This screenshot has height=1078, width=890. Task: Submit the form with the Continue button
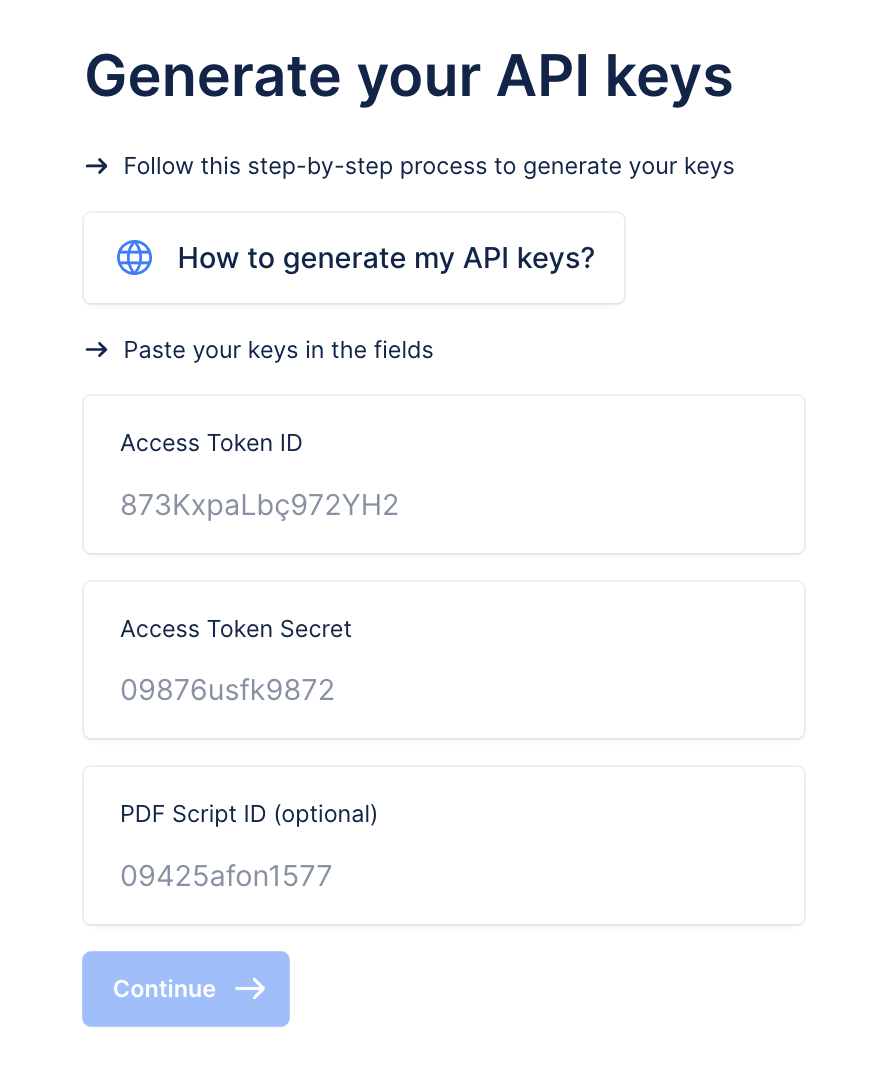(186, 989)
